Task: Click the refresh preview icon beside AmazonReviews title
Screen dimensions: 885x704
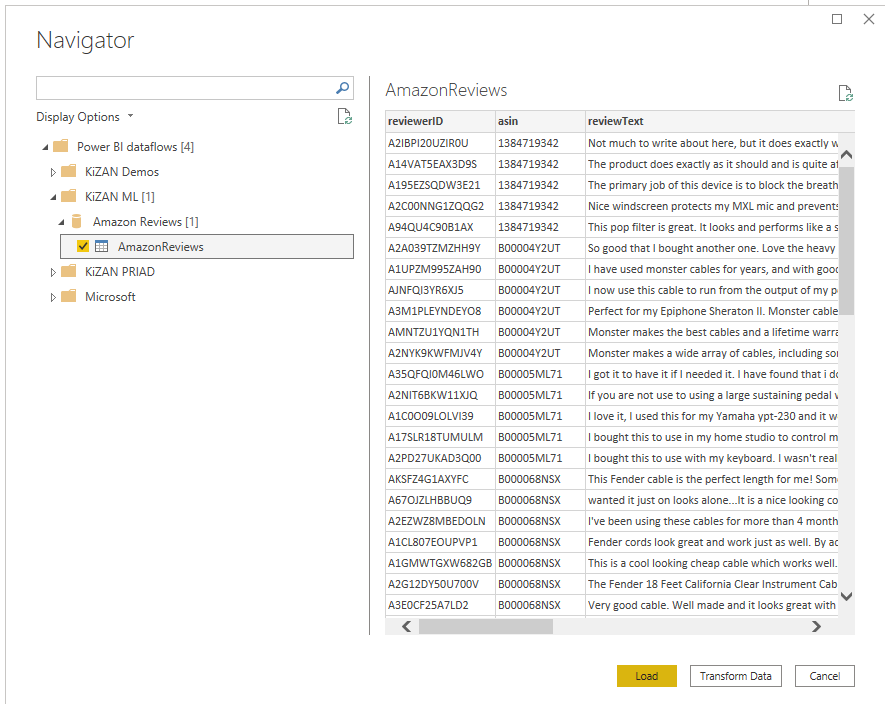Action: 845,92
